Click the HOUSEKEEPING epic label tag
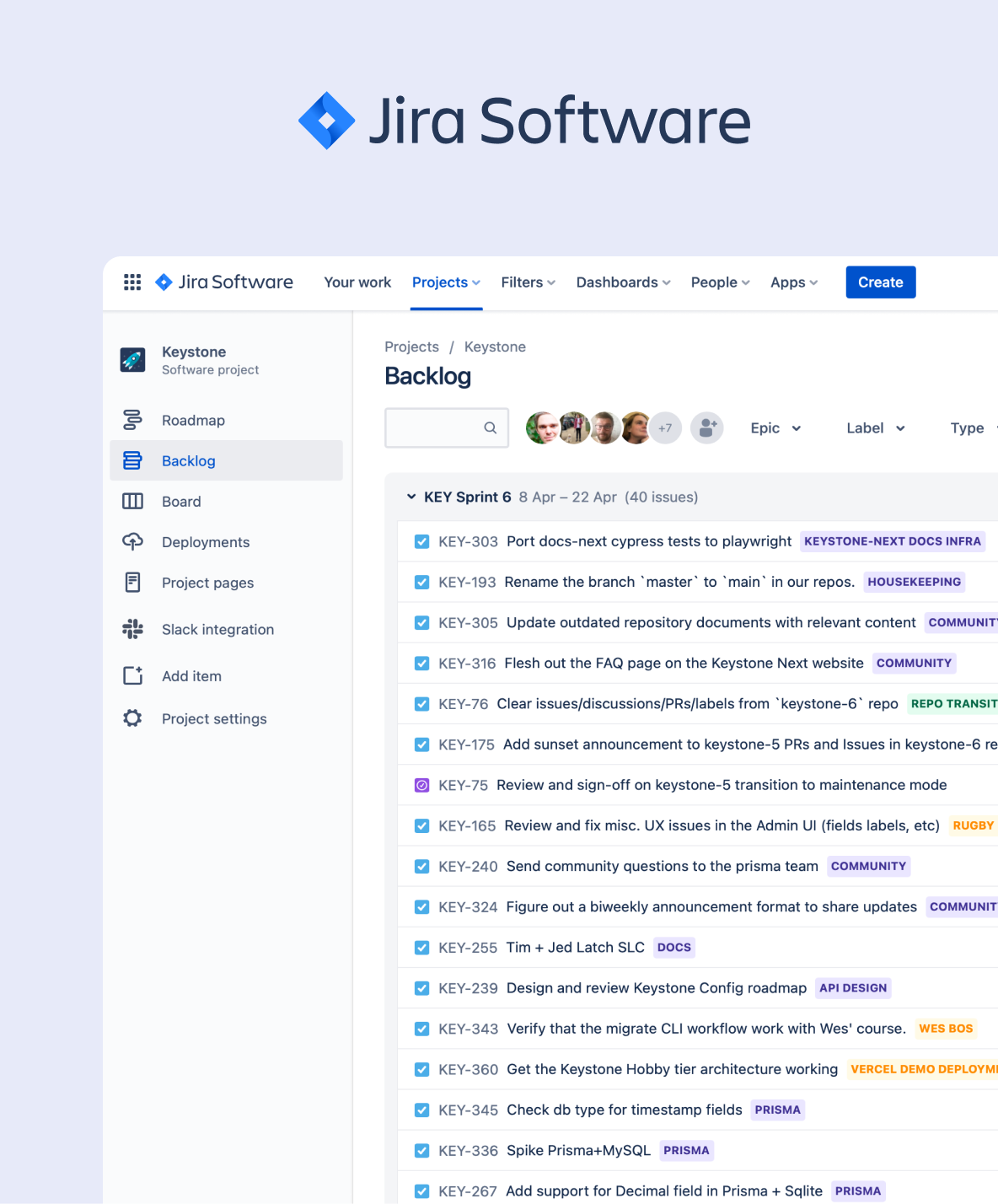998x1204 pixels. (x=914, y=582)
